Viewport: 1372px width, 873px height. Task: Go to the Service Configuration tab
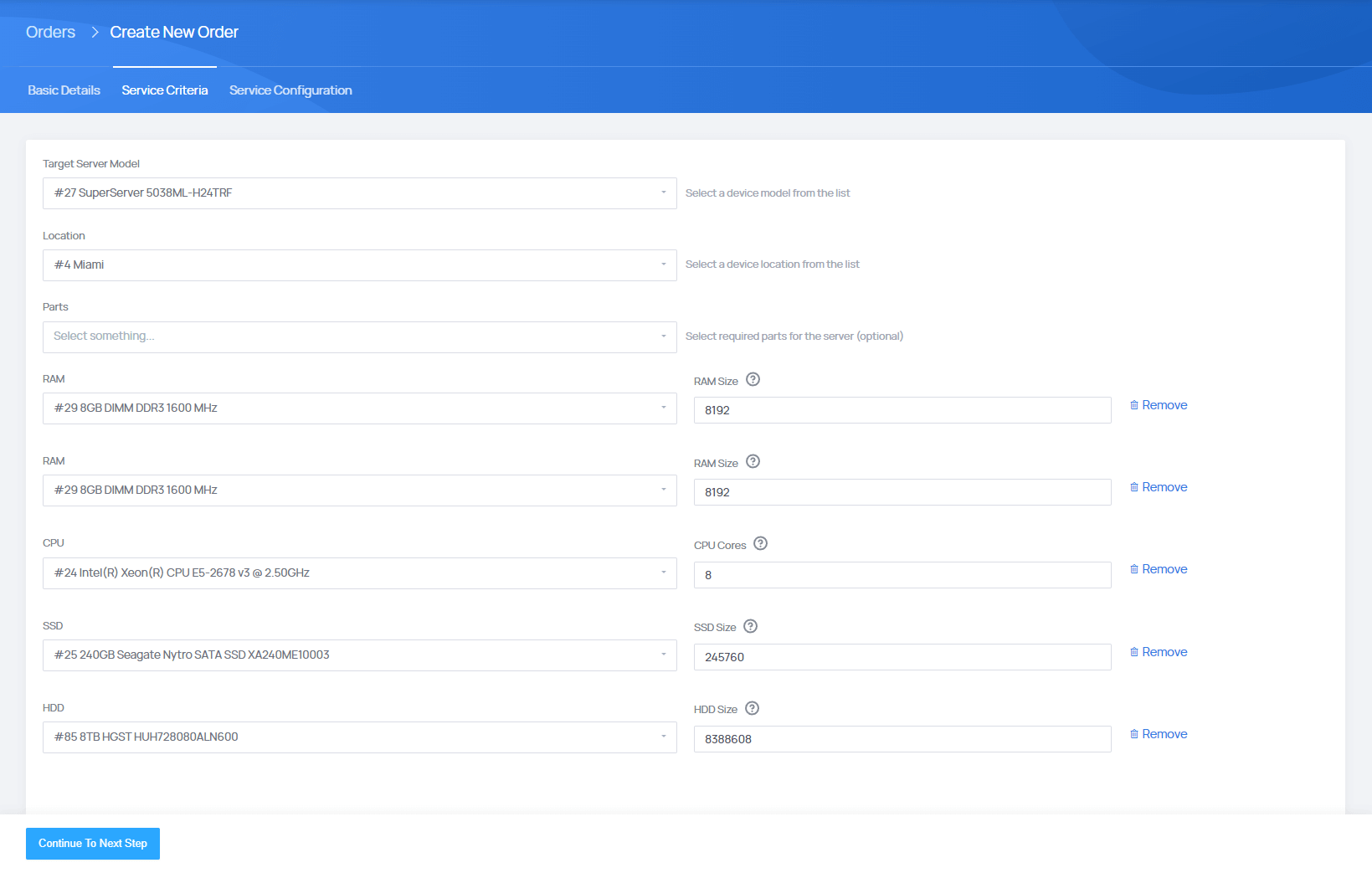[290, 90]
